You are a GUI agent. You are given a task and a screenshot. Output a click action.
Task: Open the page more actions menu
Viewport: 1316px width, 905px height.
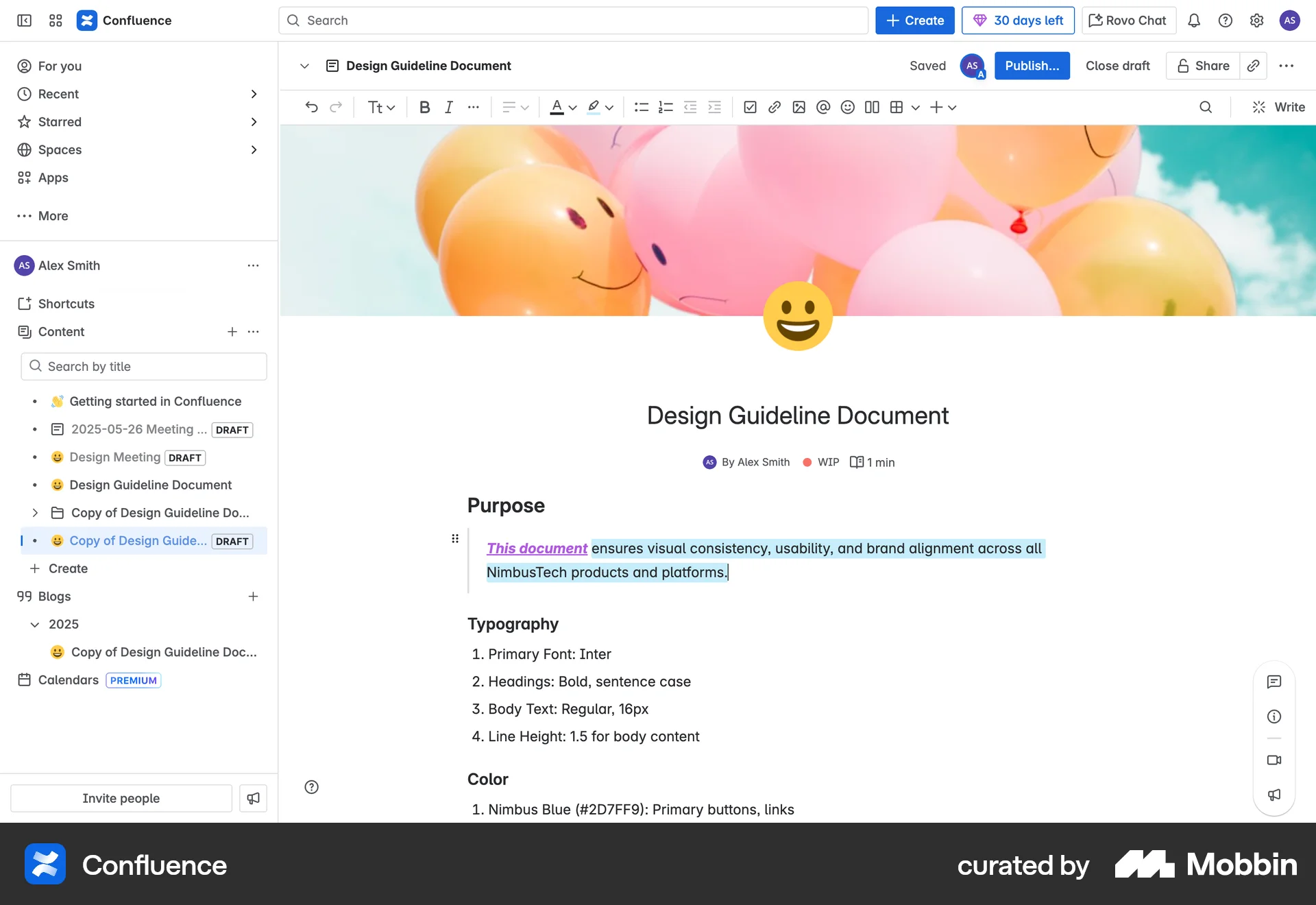pyautogui.click(x=1287, y=65)
